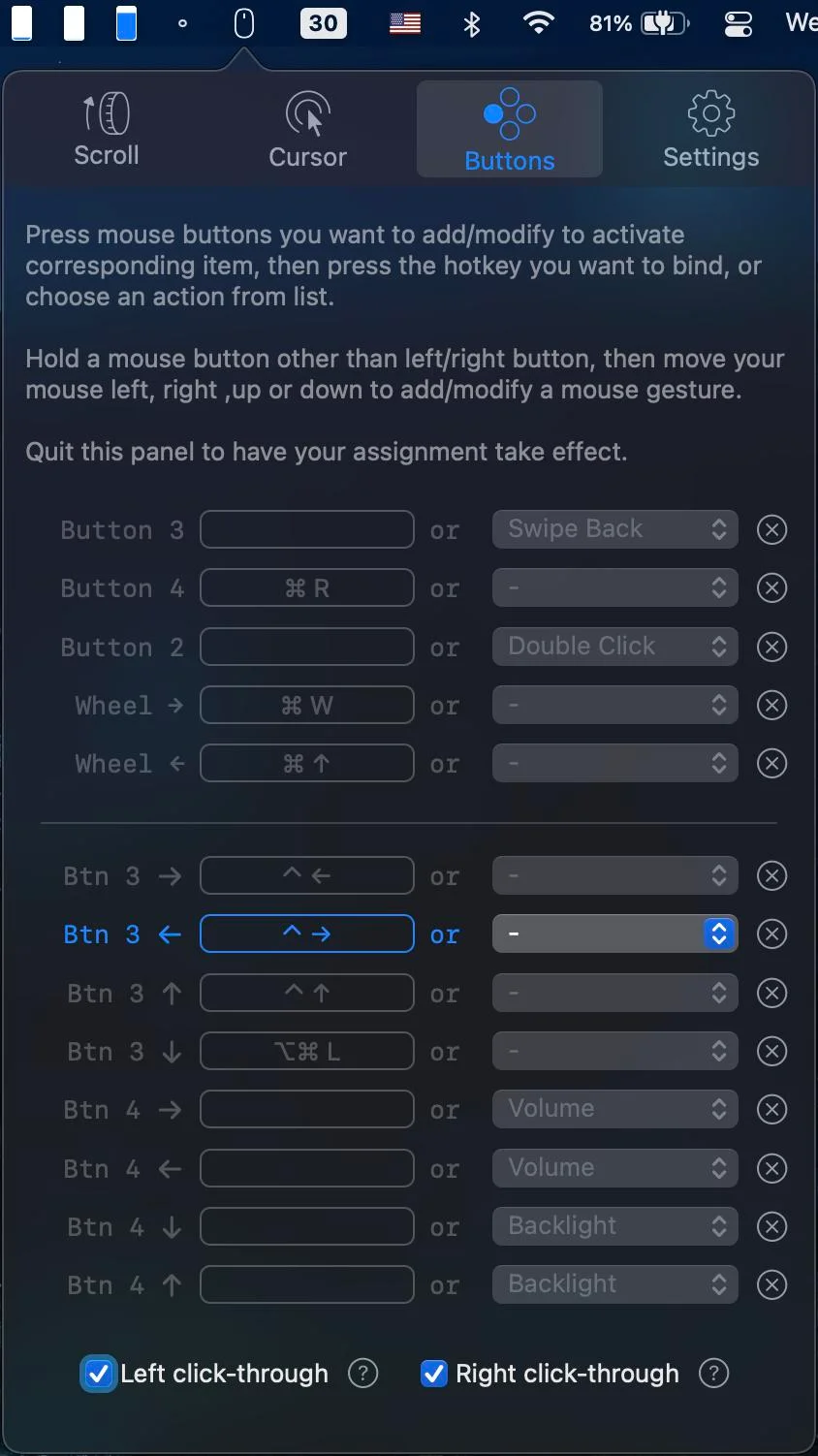Open the Btn 4 down Backlight dropdown
Image resolution: width=818 pixels, height=1456 pixels.
pyautogui.click(x=614, y=1226)
